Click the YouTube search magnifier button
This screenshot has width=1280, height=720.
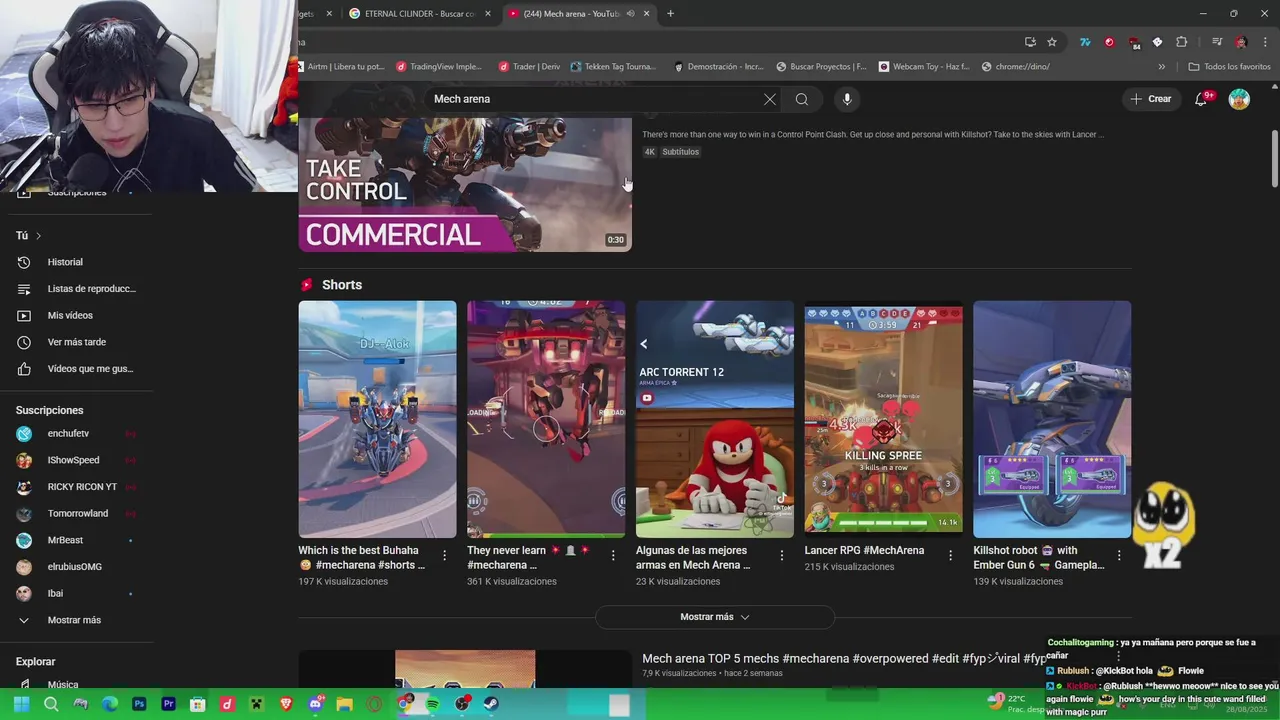pyautogui.click(x=801, y=99)
